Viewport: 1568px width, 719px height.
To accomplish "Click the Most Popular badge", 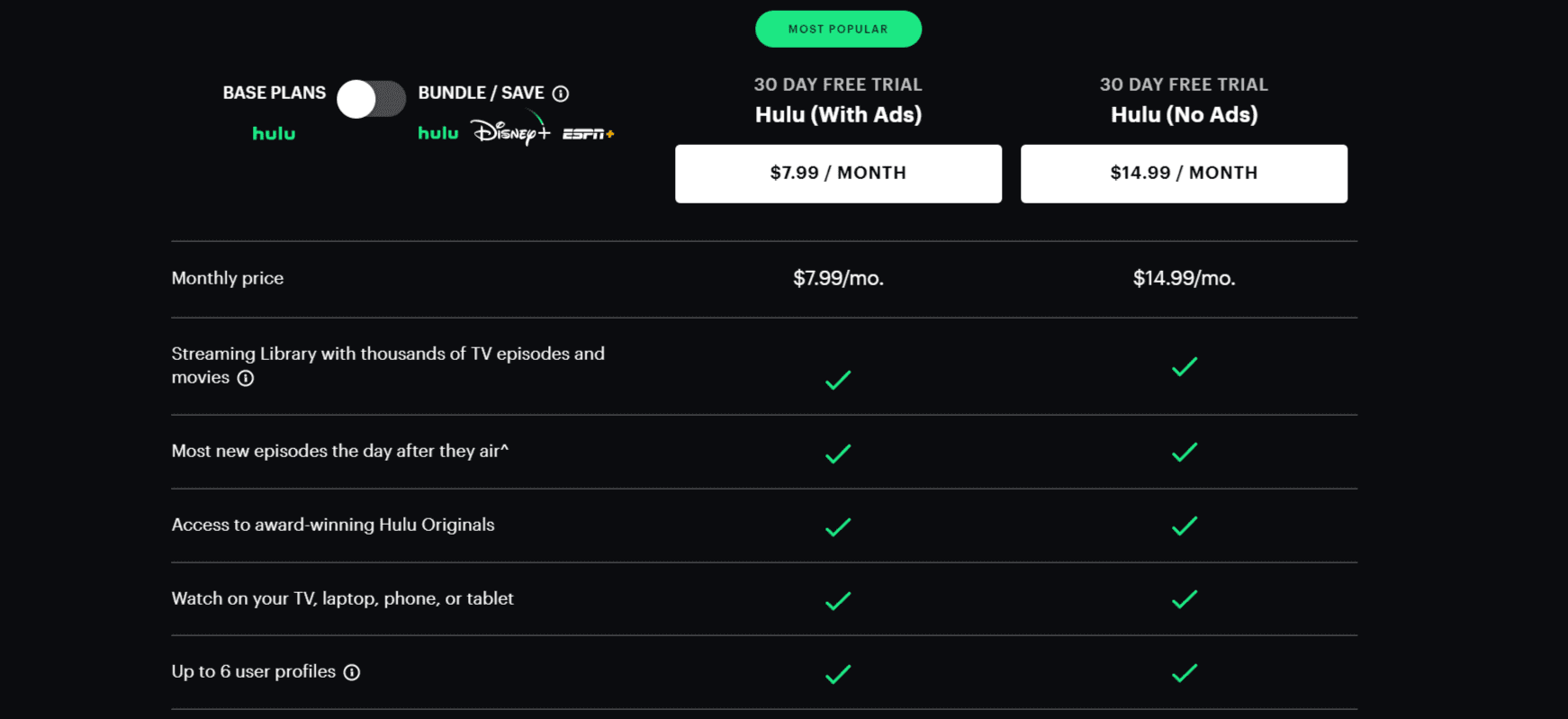I will click(x=837, y=28).
